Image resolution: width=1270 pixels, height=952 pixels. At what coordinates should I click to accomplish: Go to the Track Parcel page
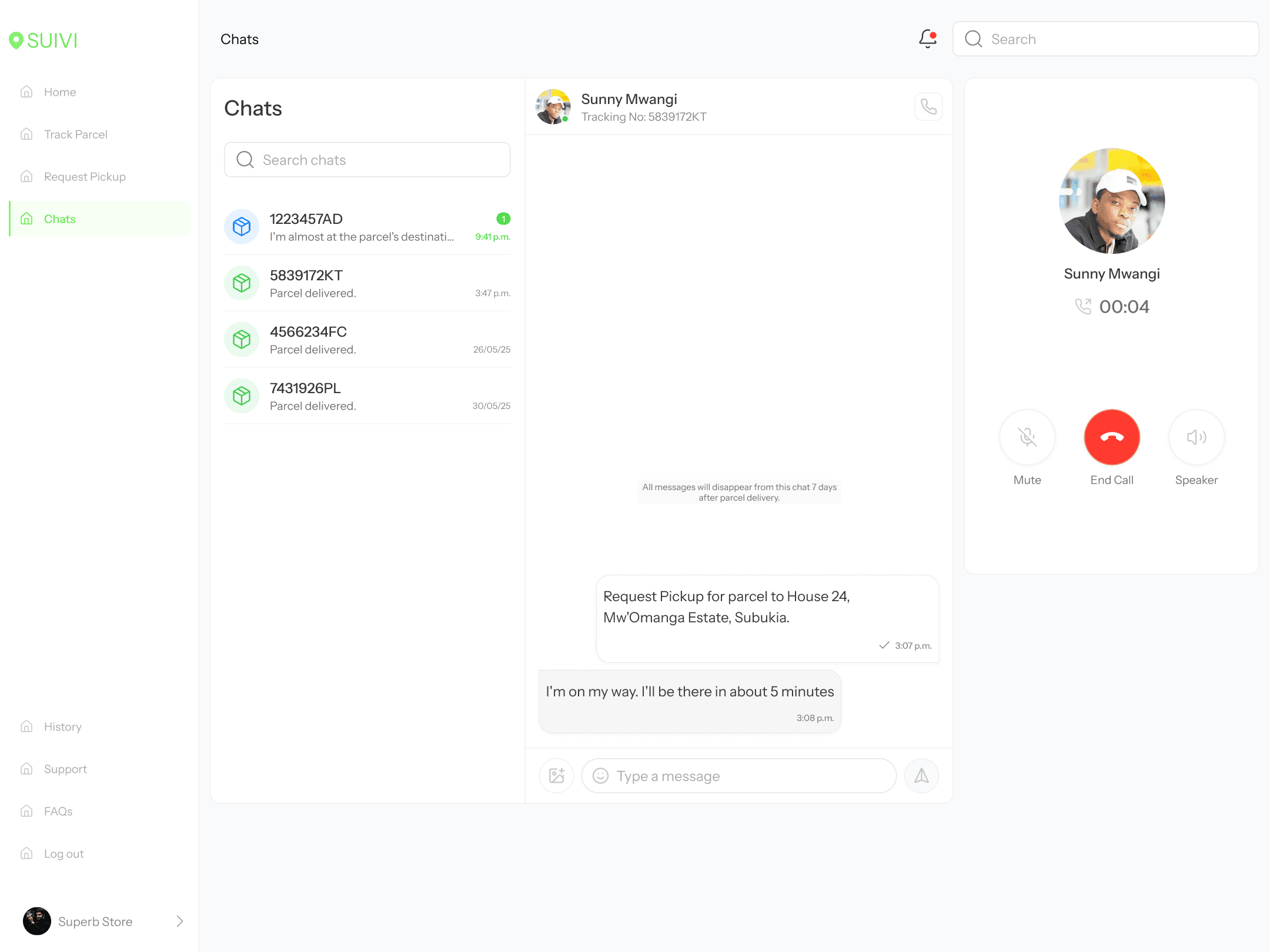75,135
